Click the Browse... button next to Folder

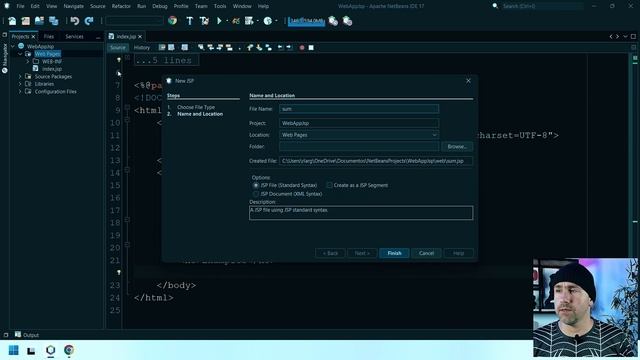[457, 147]
